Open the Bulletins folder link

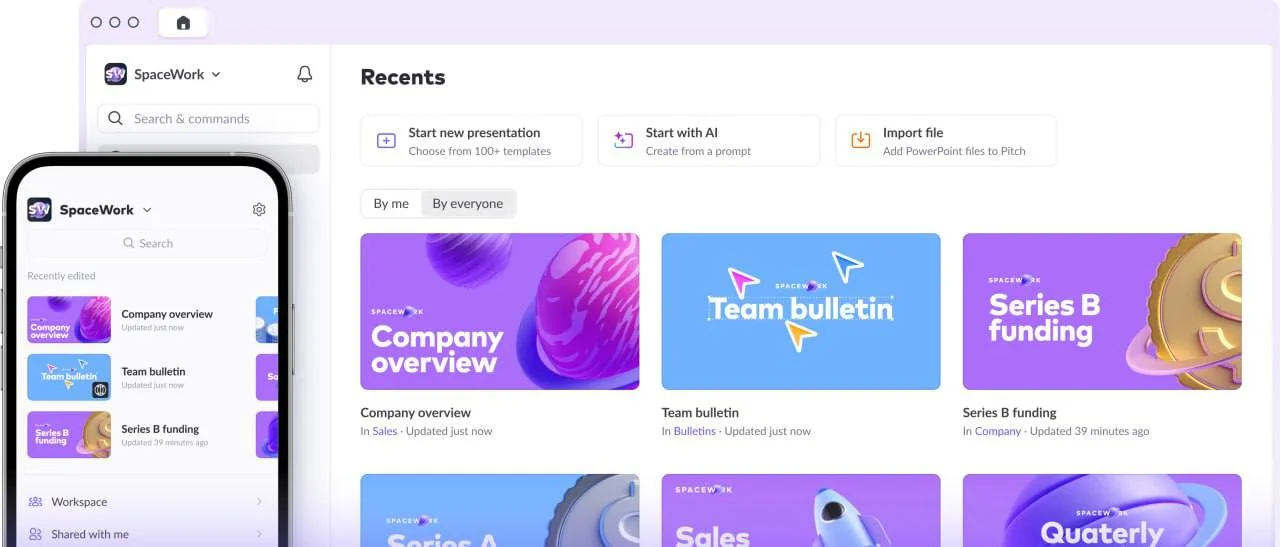(694, 431)
